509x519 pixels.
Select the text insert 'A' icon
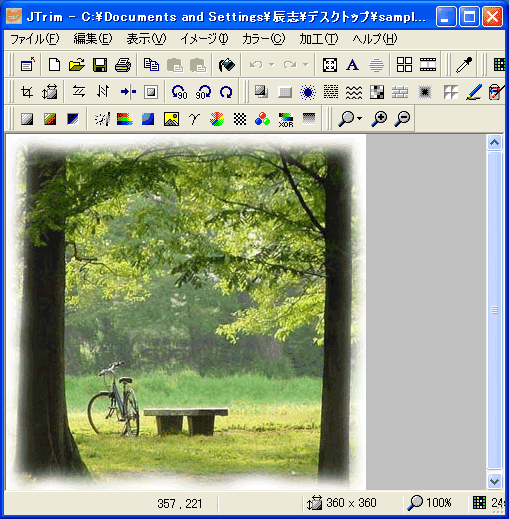(352, 65)
